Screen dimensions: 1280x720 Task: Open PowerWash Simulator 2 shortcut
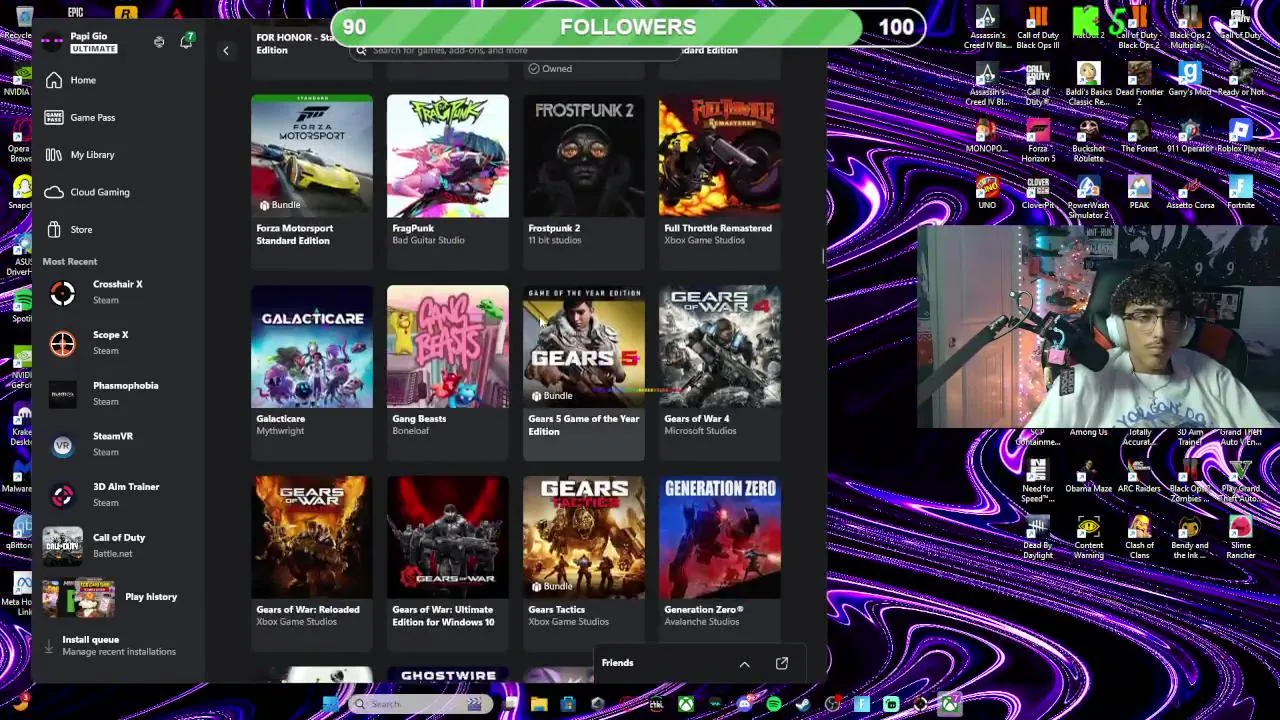click(1088, 196)
